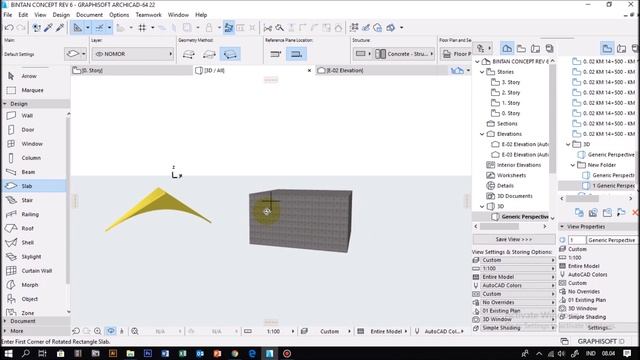Select Interior Elevations in navigator
This screenshot has width=640, height=360.
519,165
